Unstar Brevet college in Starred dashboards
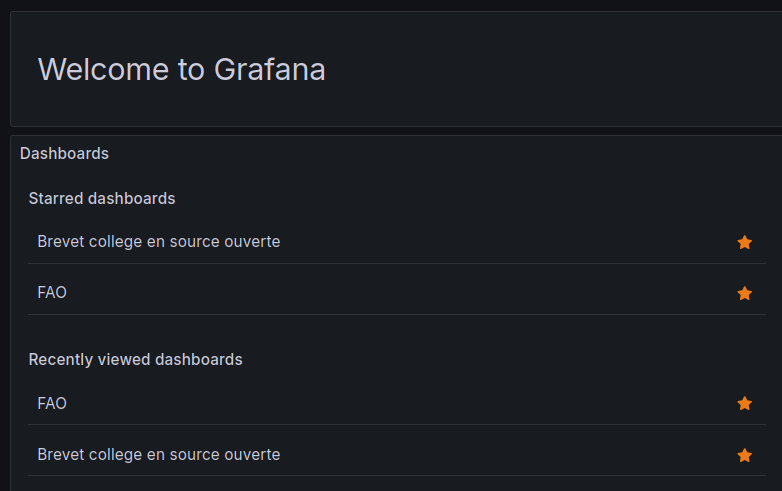The height and width of the screenshot is (491, 782). coord(744,242)
